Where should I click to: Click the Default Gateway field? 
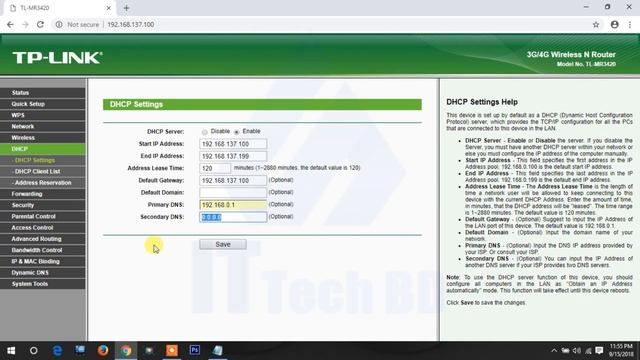coord(233,180)
